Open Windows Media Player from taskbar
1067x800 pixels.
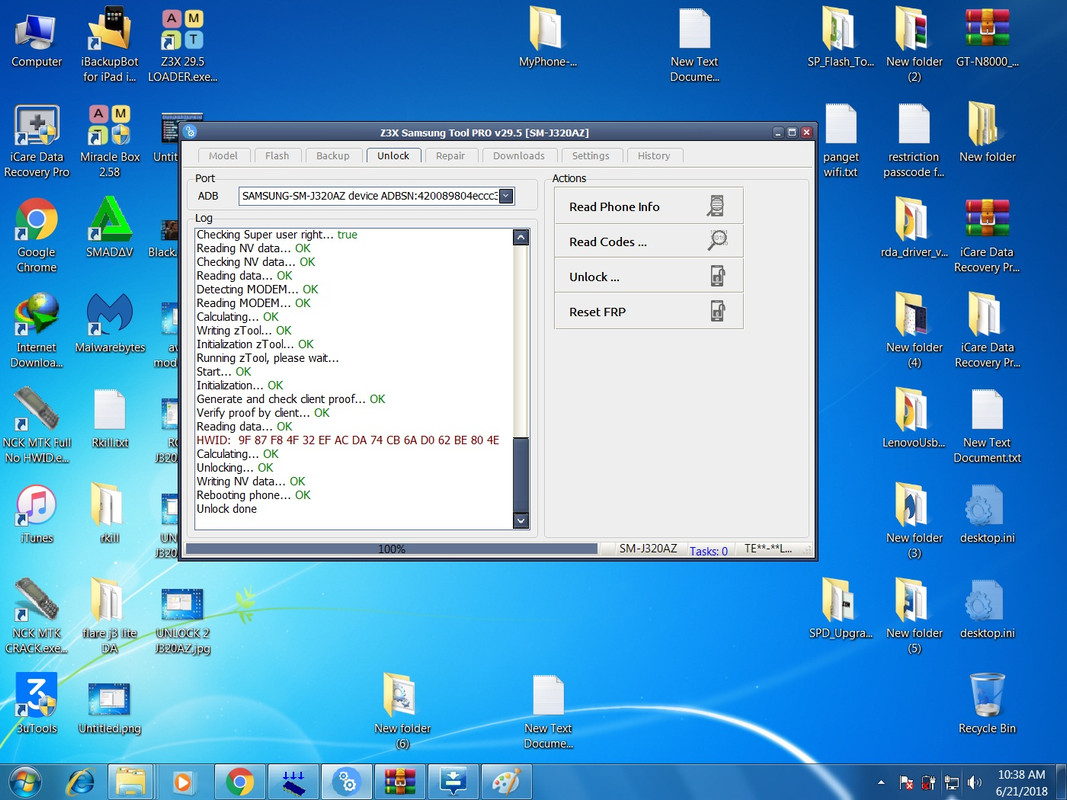pos(182,782)
